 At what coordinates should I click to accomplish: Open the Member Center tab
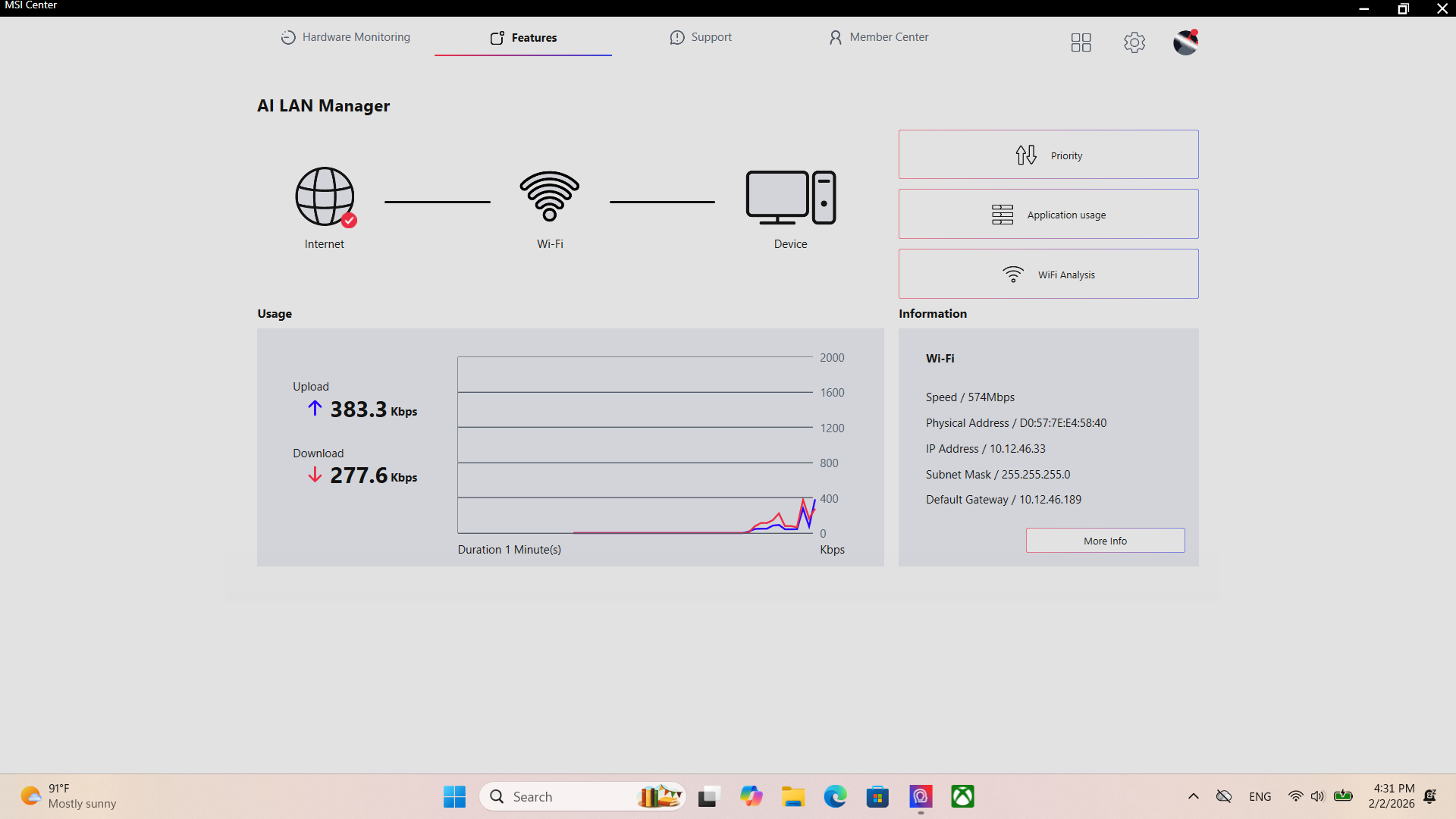[x=878, y=37]
